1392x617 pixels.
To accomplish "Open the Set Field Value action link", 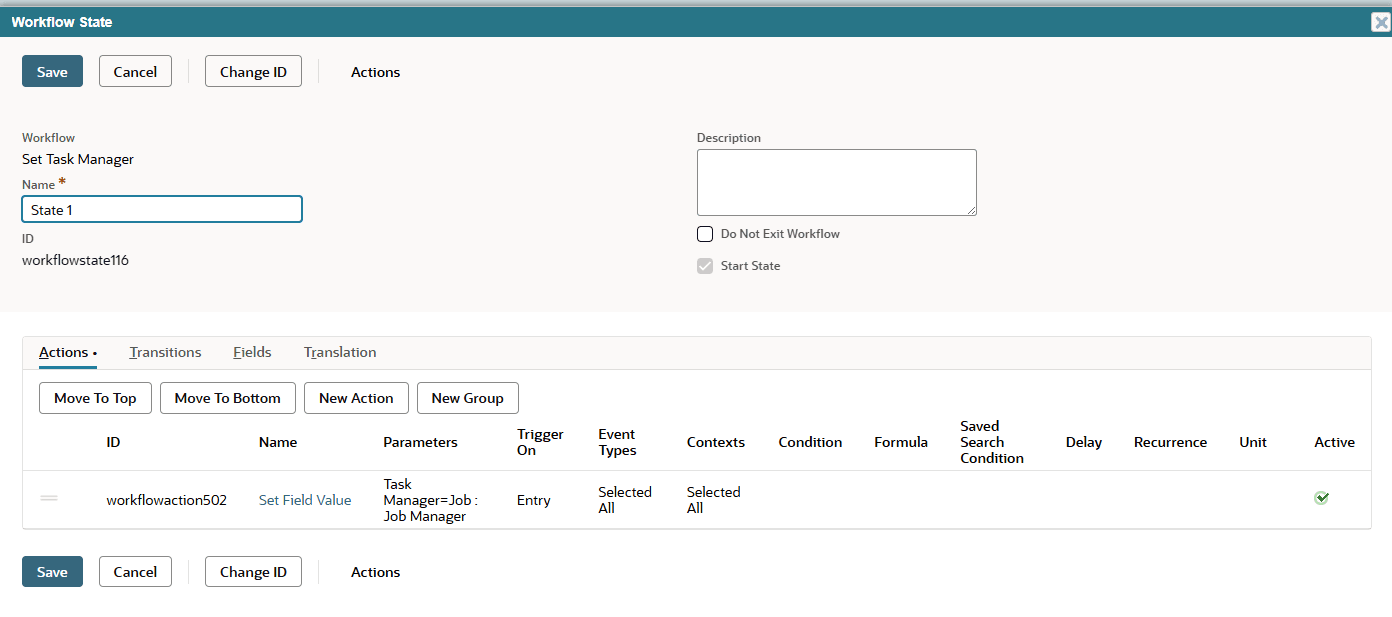I will tap(305, 500).
